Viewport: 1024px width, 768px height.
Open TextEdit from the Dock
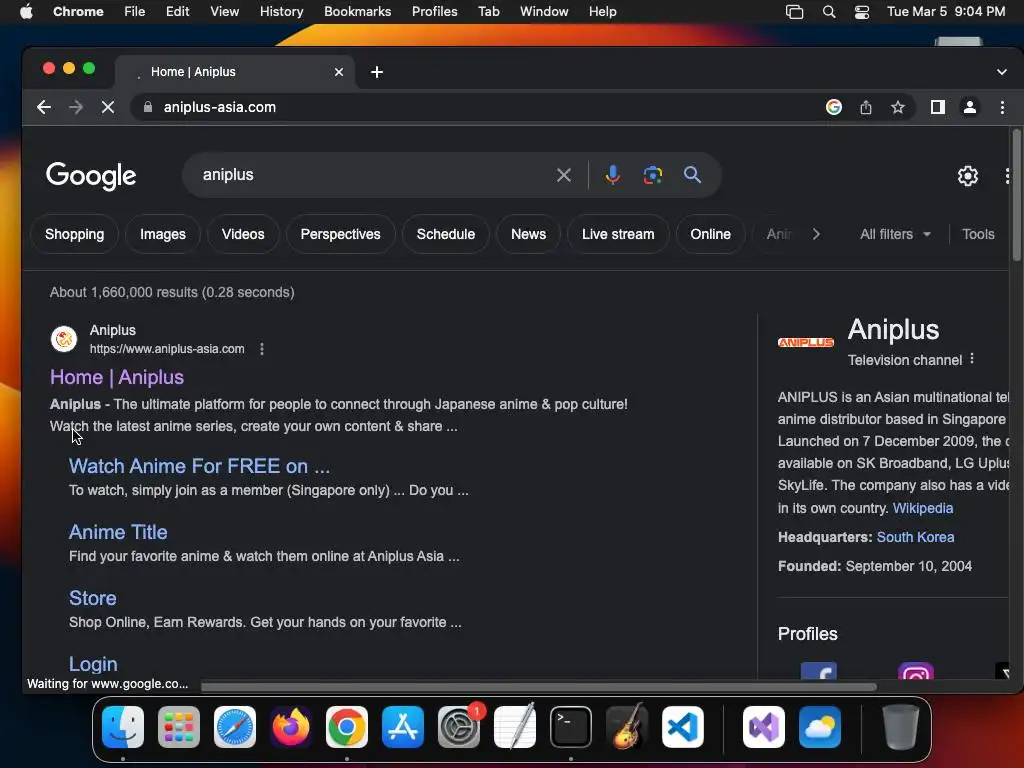[515, 727]
